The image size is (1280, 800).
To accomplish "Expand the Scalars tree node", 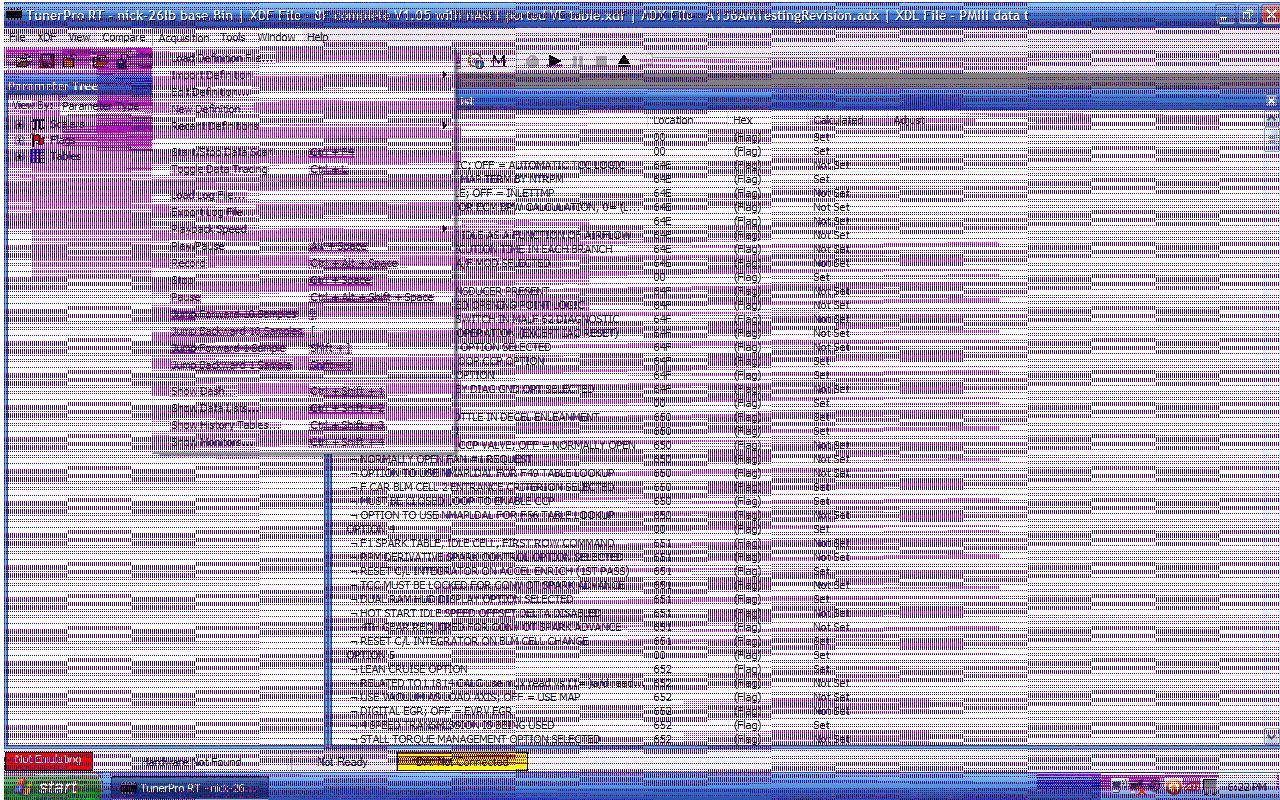I will point(20,124).
